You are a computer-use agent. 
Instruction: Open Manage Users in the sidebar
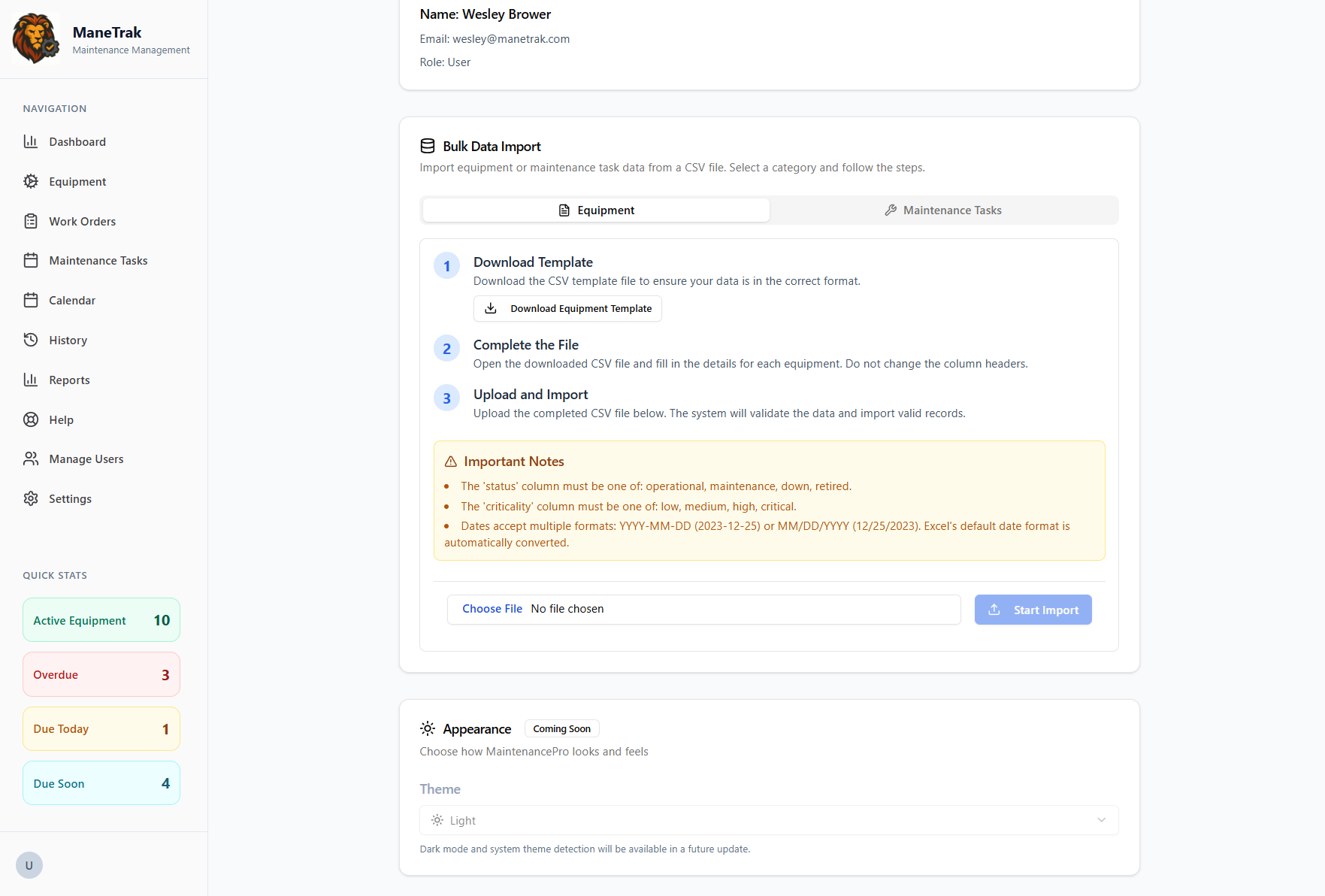[x=86, y=459]
